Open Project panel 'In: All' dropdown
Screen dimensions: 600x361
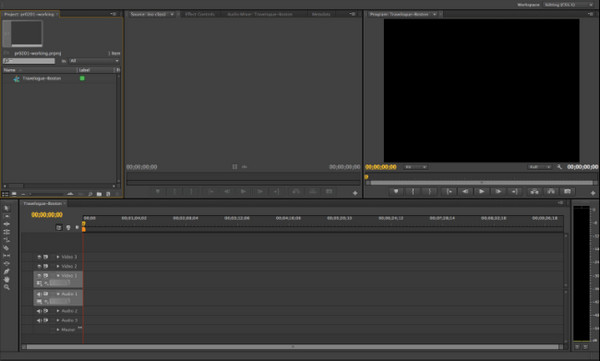point(95,61)
